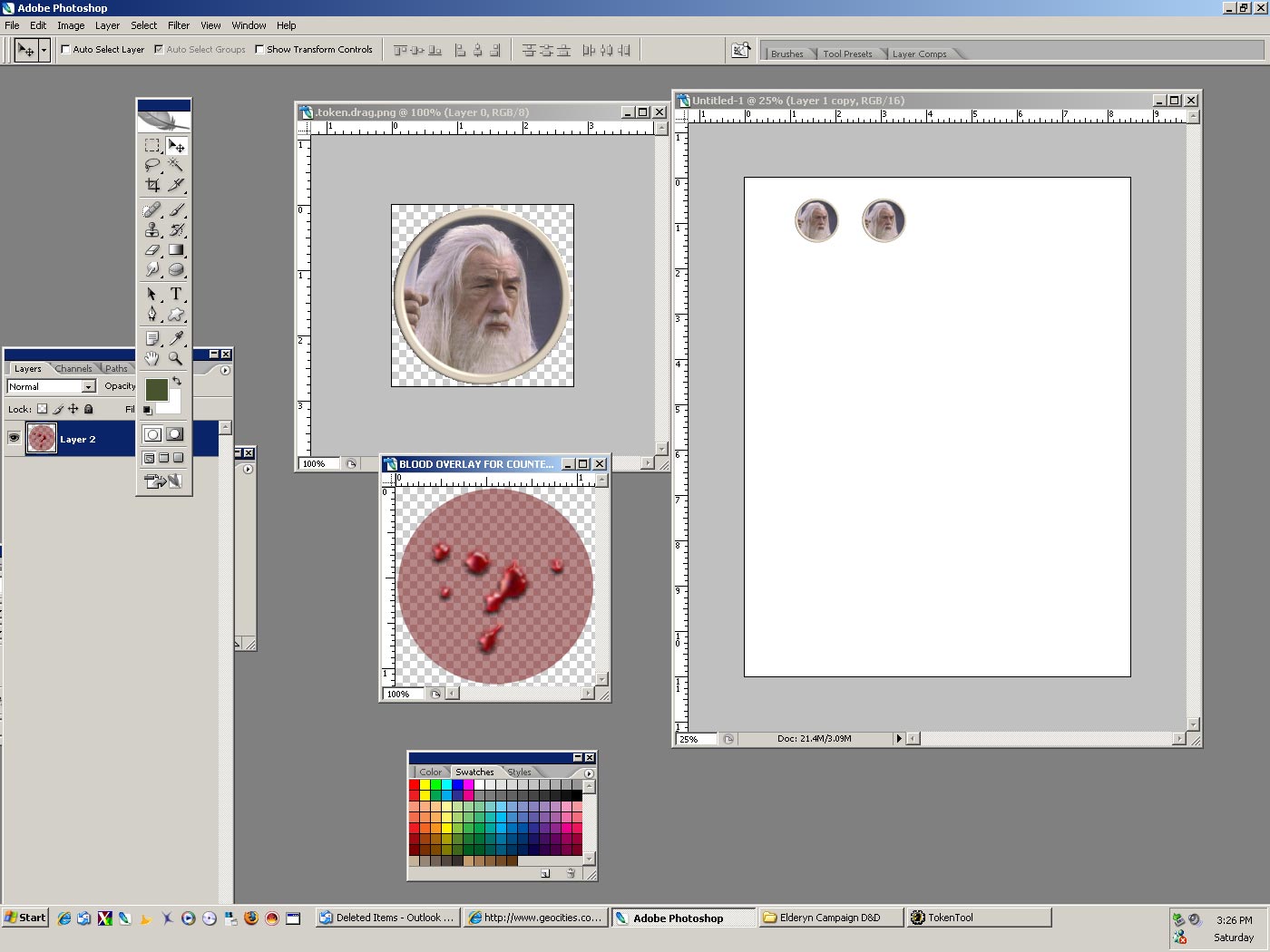This screenshot has width=1270, height=952.
Task: Switch to the Channels tab
Action: [x=73, y=369]
